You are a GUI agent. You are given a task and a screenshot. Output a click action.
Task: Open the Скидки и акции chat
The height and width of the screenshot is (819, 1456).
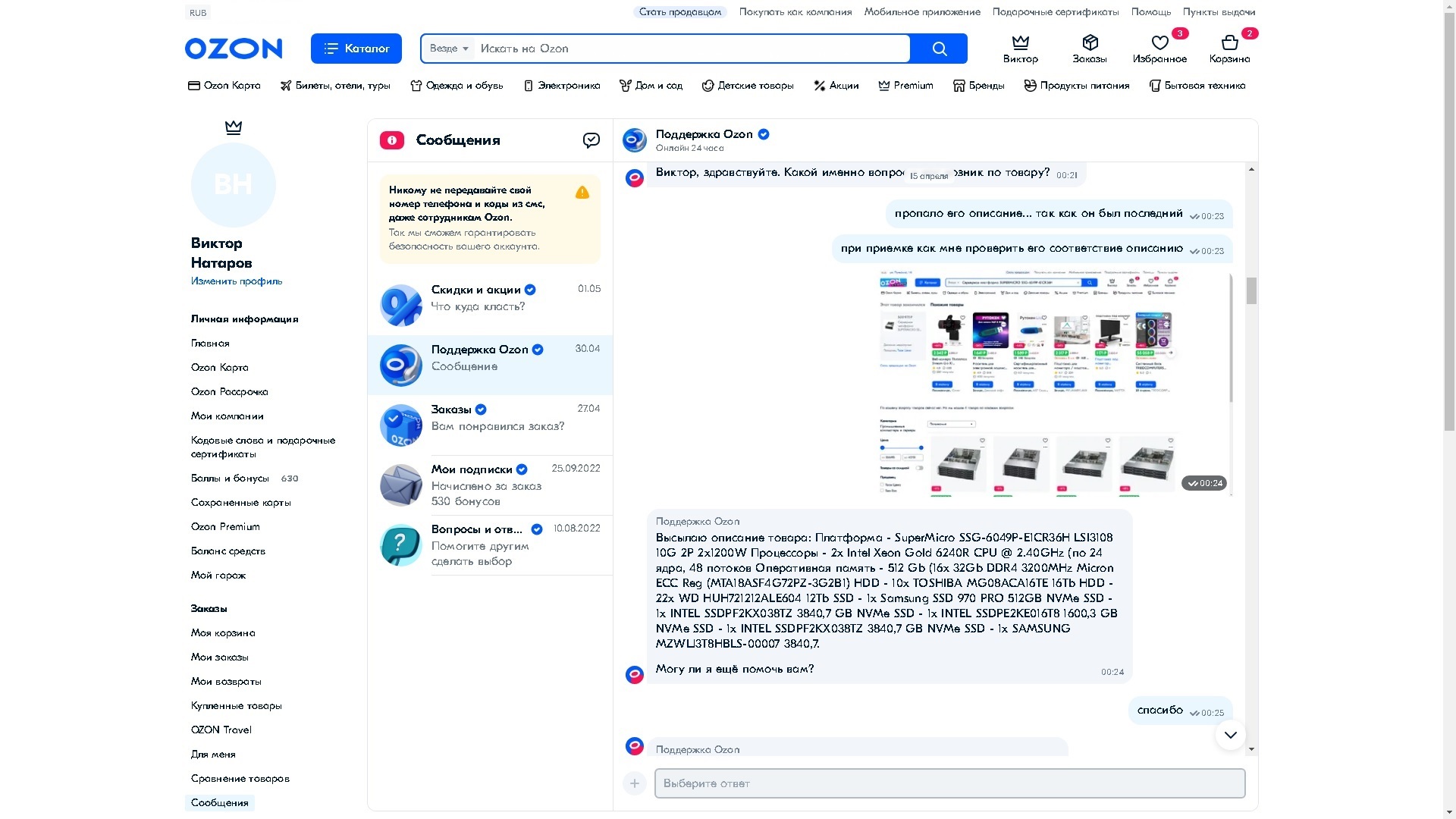[490, 305]
